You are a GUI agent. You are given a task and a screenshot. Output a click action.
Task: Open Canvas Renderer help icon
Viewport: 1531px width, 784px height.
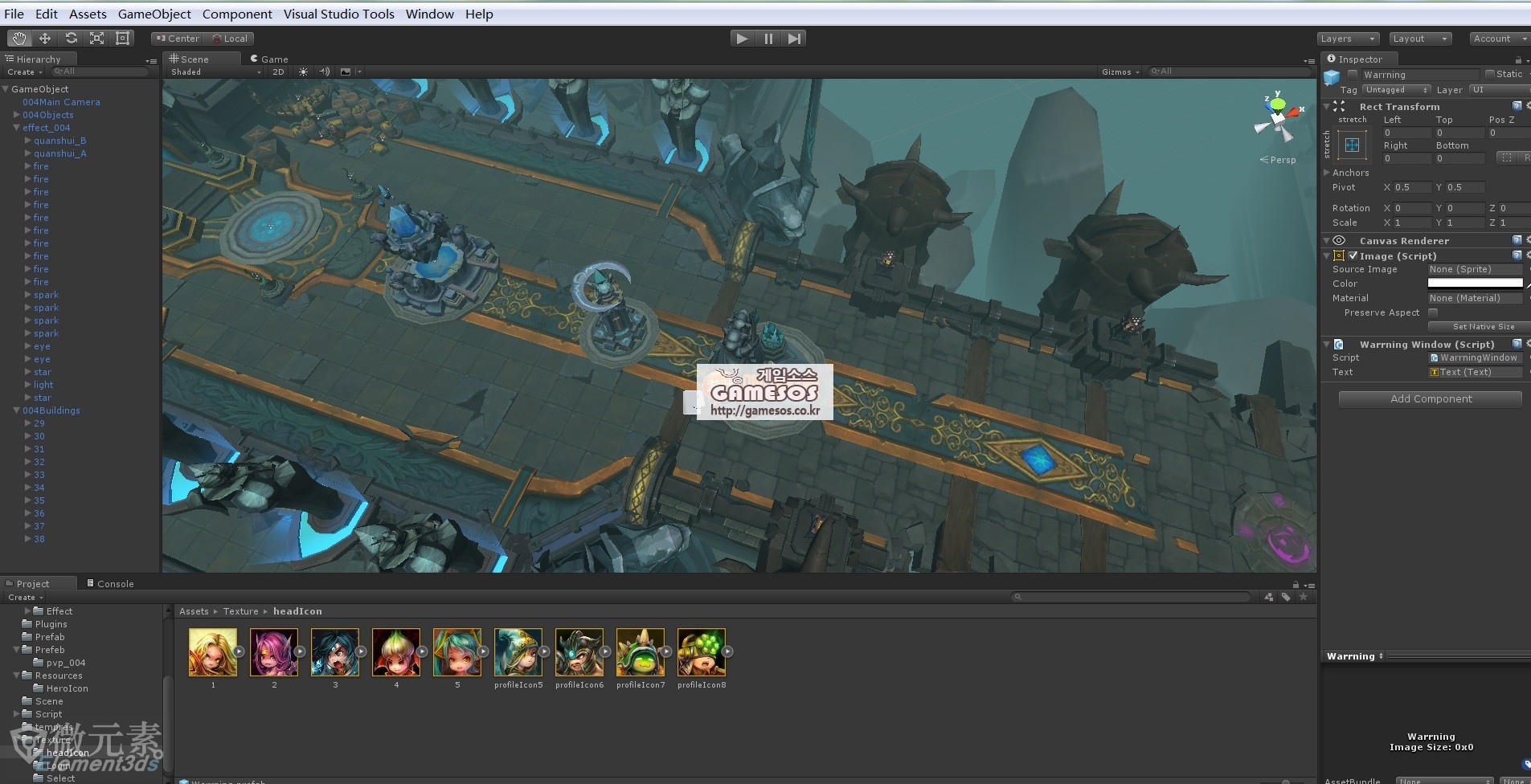[x=1517, y=240]
